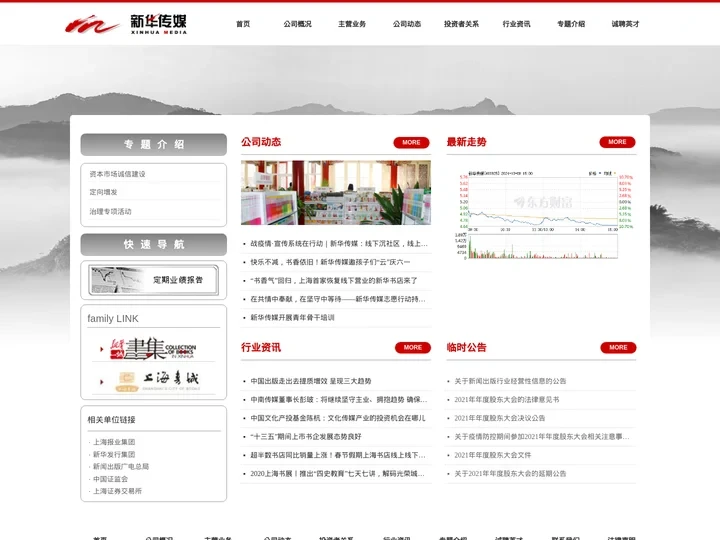Open the 書集 Collection of Books logo link
Image resolution: width=720 pixels, height=540 pixels.
[x=153, y=349]
